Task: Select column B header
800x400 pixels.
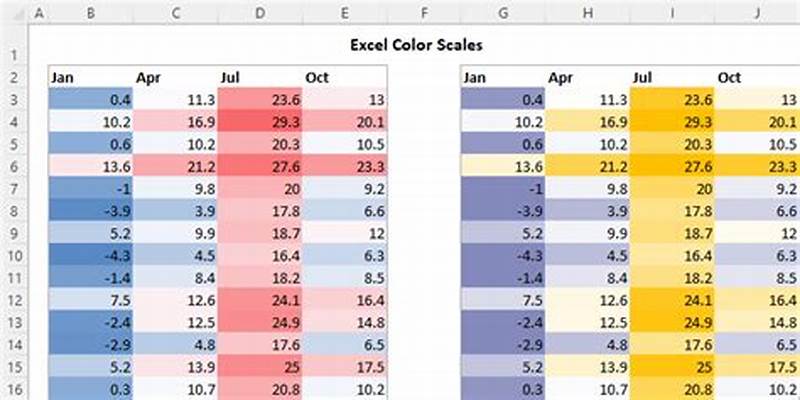Action: tap(91, 14)
